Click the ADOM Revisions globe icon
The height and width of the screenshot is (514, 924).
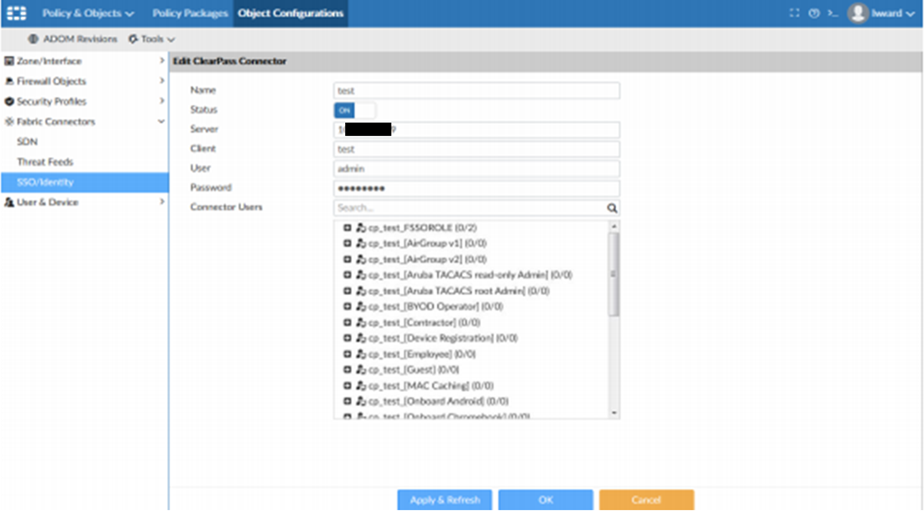pos(33,39)
